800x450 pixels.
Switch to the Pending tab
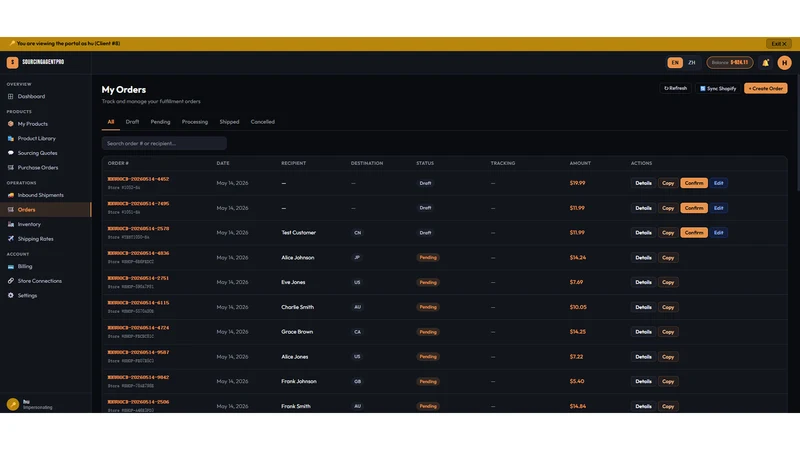coord(160,122)
